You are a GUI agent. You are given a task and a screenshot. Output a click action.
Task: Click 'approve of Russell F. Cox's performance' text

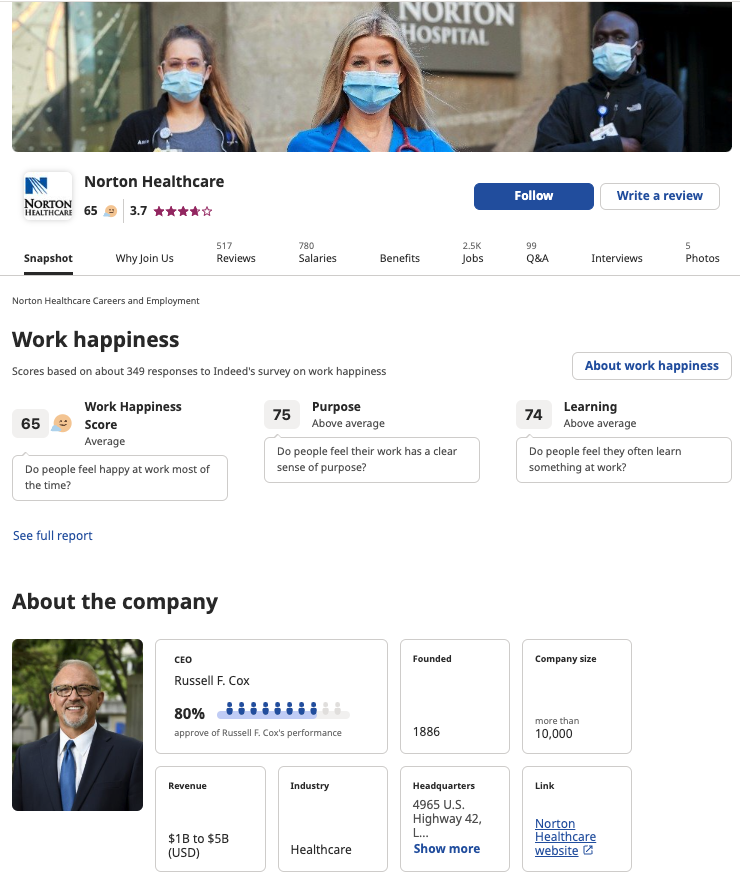tap(258, 733)
